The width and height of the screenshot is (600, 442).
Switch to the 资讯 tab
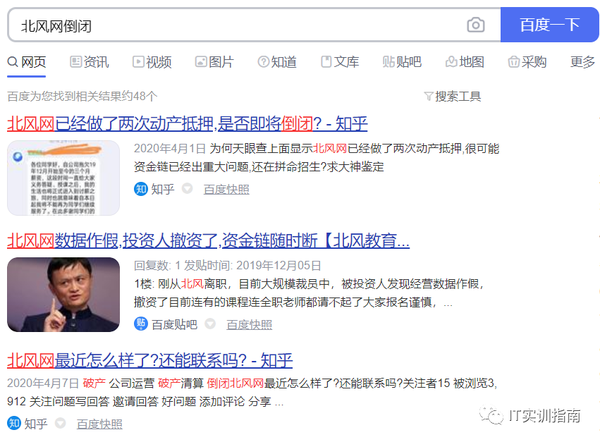pos(90,62)
